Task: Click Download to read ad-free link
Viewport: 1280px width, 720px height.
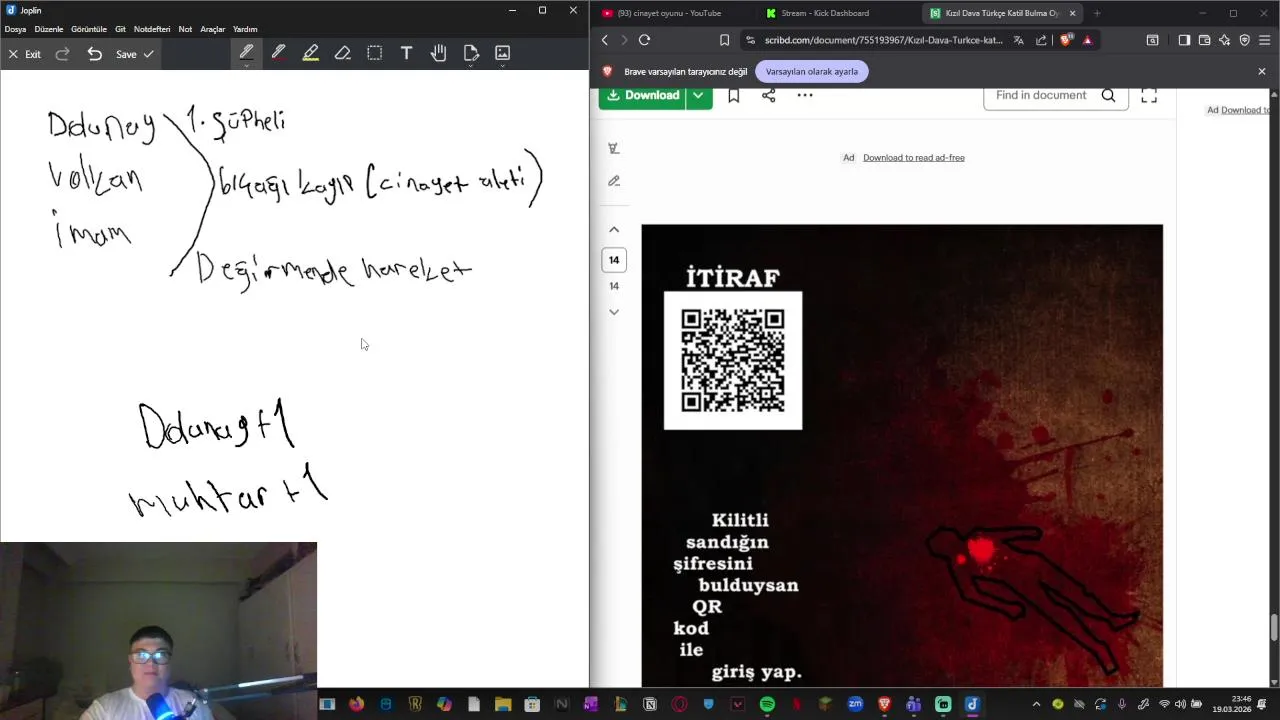Action: (914, 158)
